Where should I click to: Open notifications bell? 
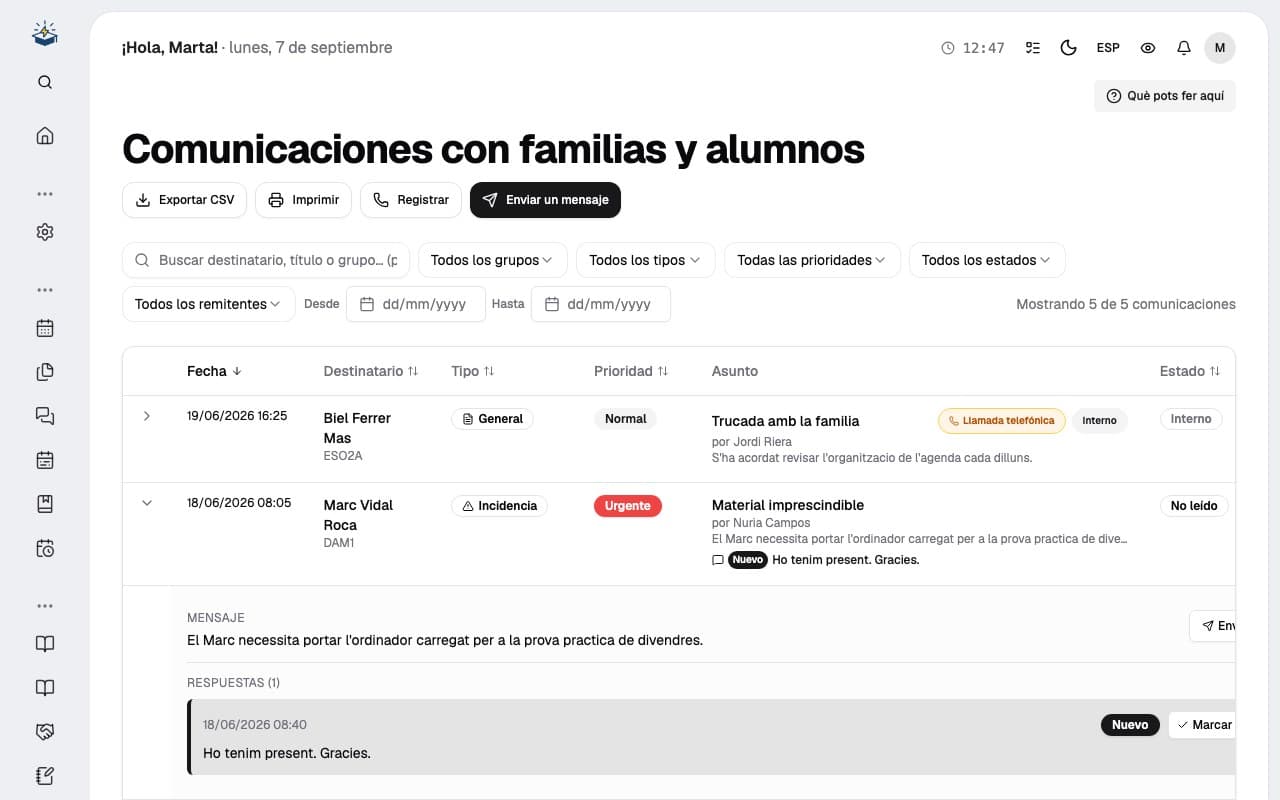pos(1184,48)
